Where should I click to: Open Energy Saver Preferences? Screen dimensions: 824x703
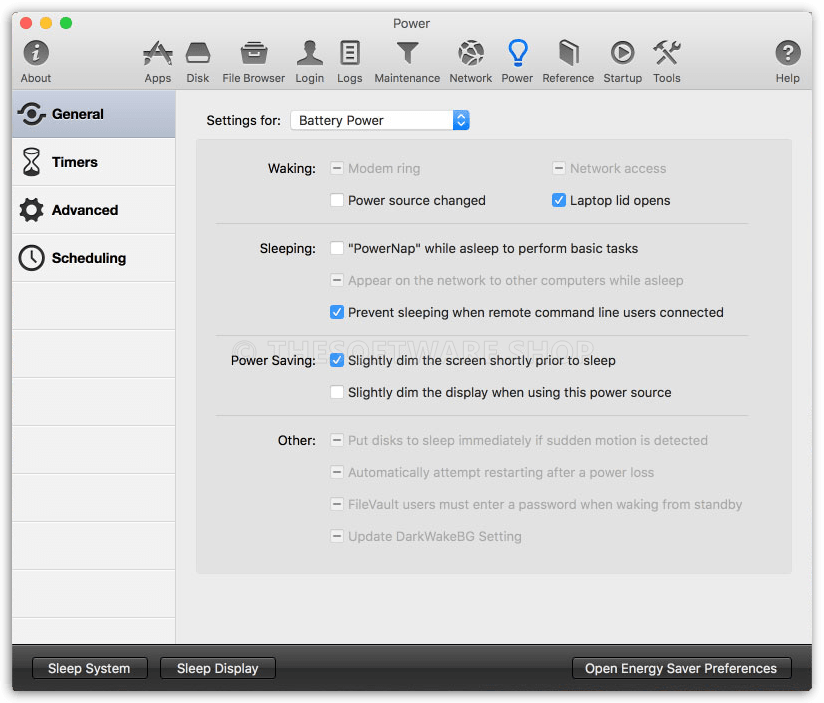tap(681, 668)
